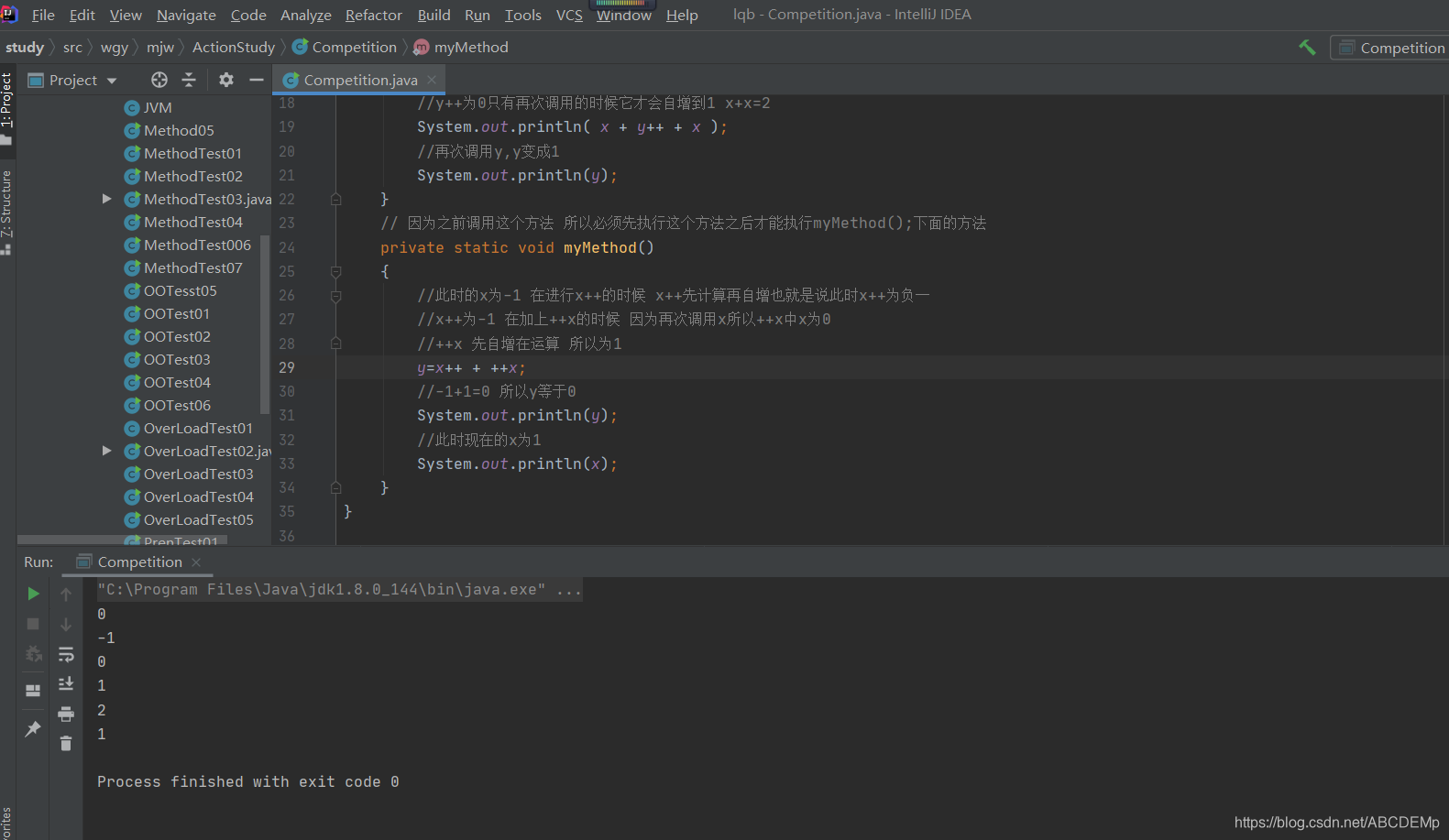1449x840 pixels.
Task: Click the 'private static void myMethod()' declaration
Action: [518, 247]
